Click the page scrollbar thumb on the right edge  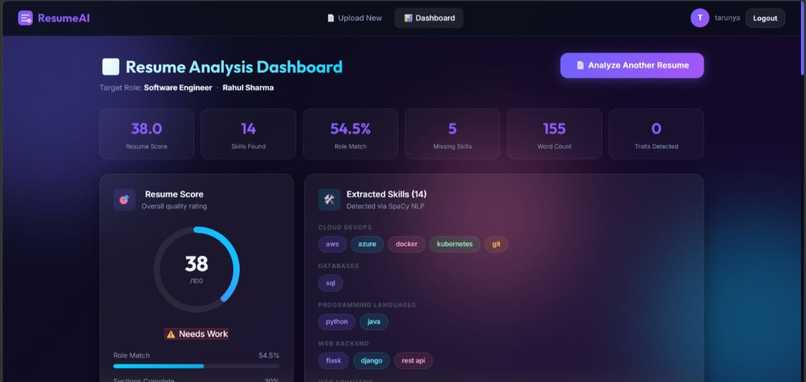803,39
